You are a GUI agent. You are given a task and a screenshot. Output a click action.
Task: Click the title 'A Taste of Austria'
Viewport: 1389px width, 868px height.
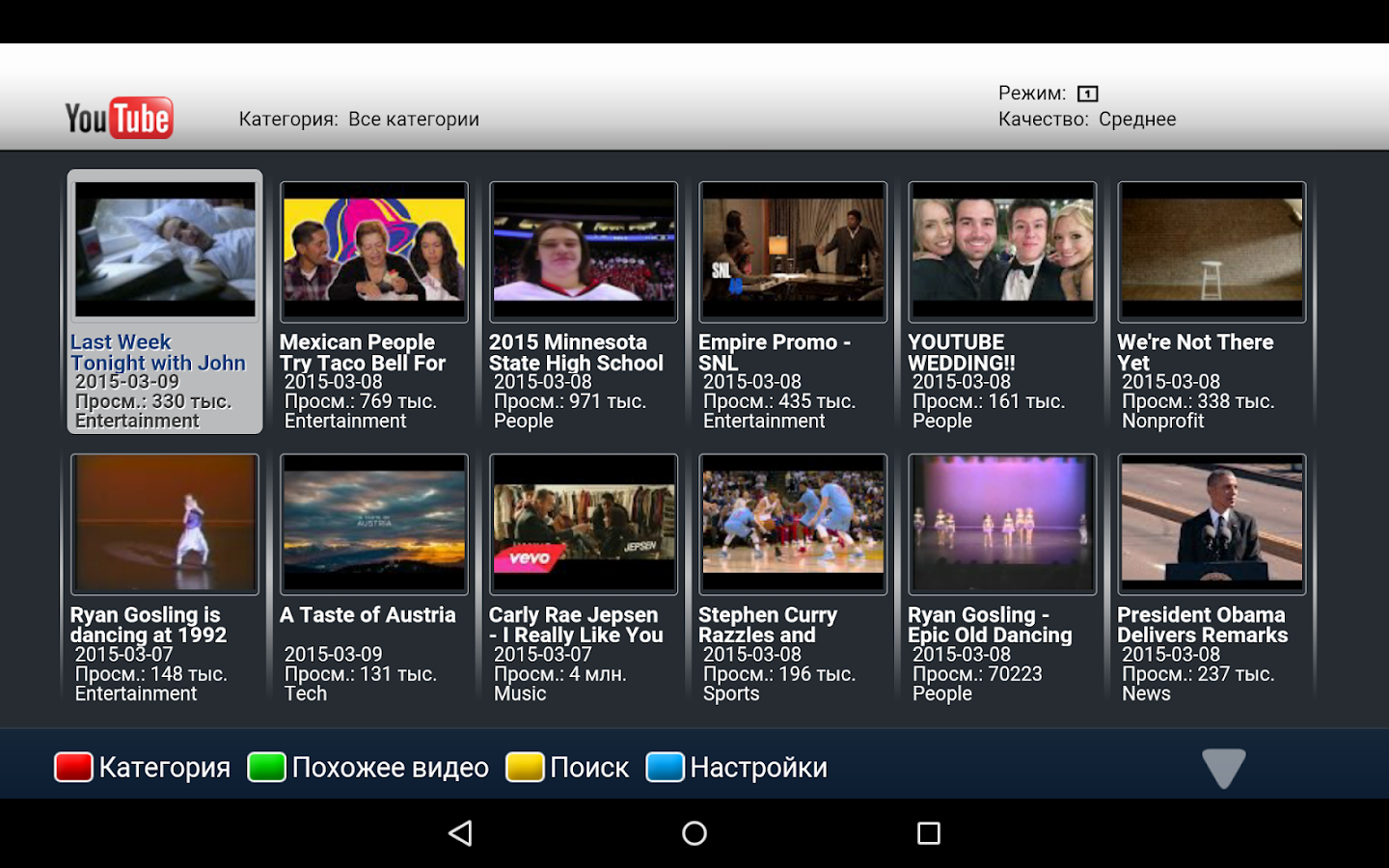[368, 614]
